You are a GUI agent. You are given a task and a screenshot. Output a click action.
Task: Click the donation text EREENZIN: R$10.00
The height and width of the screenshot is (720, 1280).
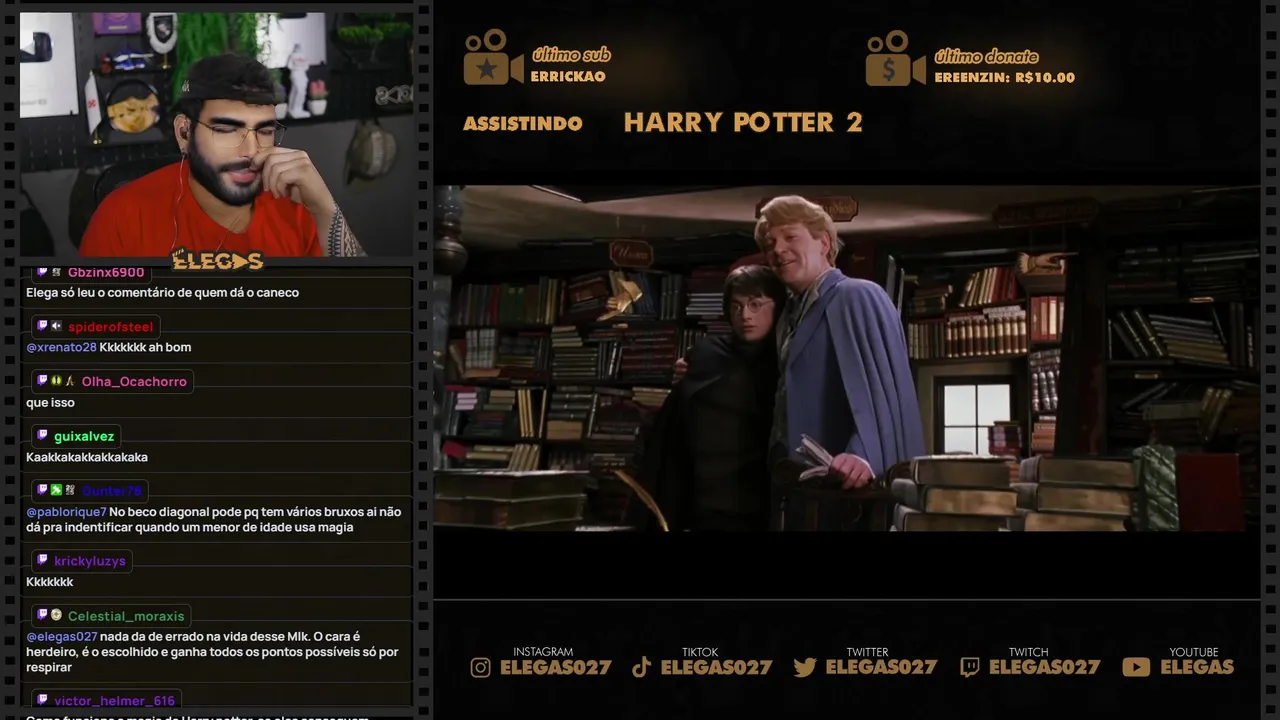pos(1005,78)
